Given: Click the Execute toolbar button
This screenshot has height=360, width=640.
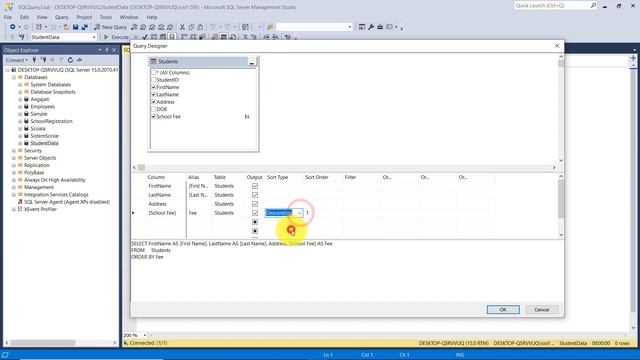Looking at the screenshot, I should tap(116, 37).
